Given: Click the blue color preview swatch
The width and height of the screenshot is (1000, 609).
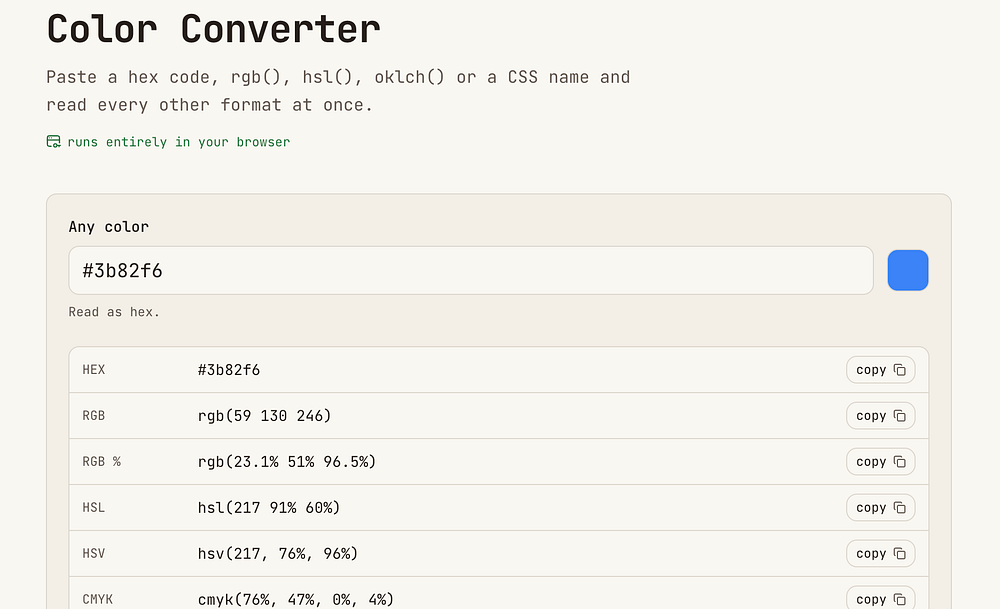Looking at the screenshot, I should coord(908,270).
